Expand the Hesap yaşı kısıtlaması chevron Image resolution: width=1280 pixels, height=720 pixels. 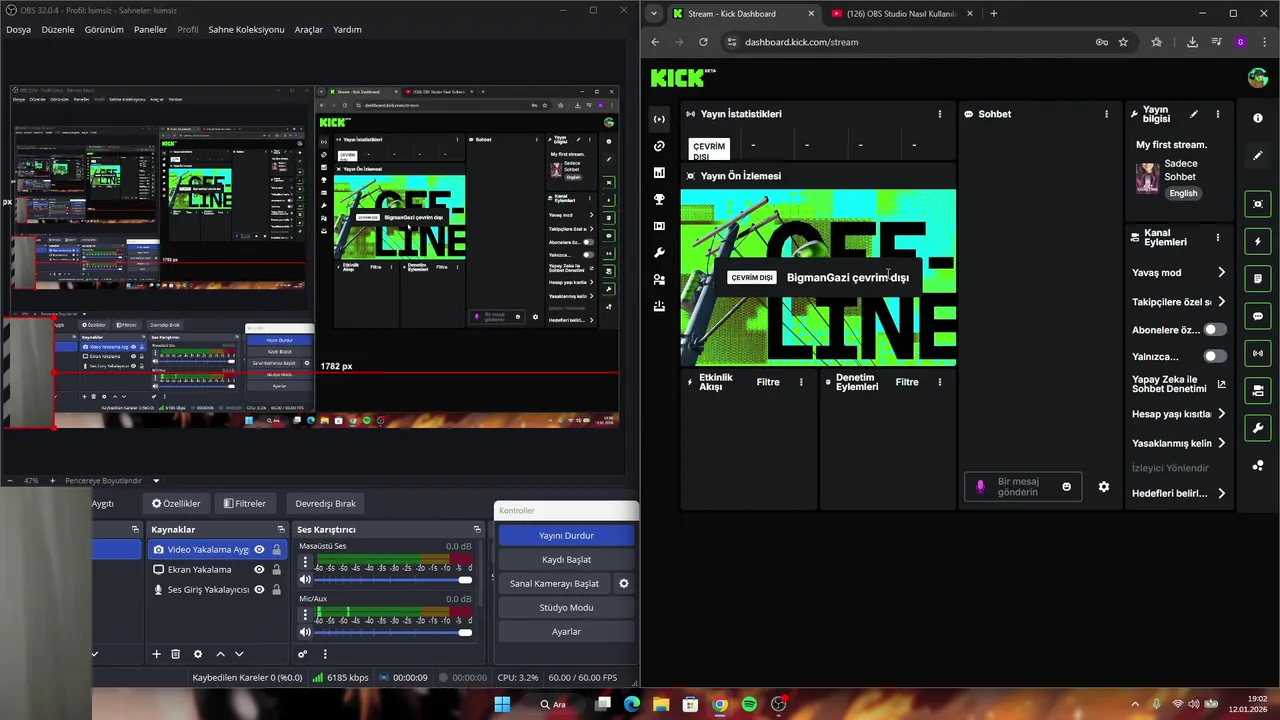tap(1221, 414)
